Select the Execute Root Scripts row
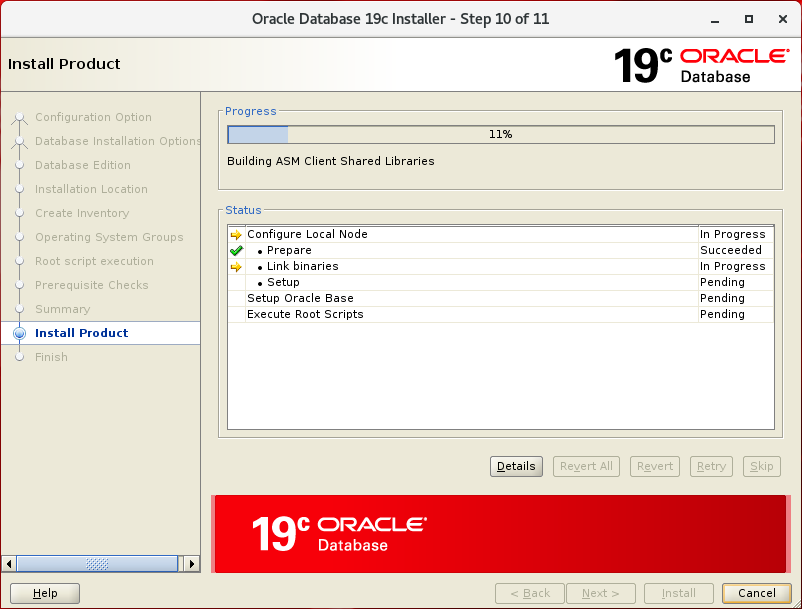The width and height of the screenshot is (802, 609). coord(501,314)
